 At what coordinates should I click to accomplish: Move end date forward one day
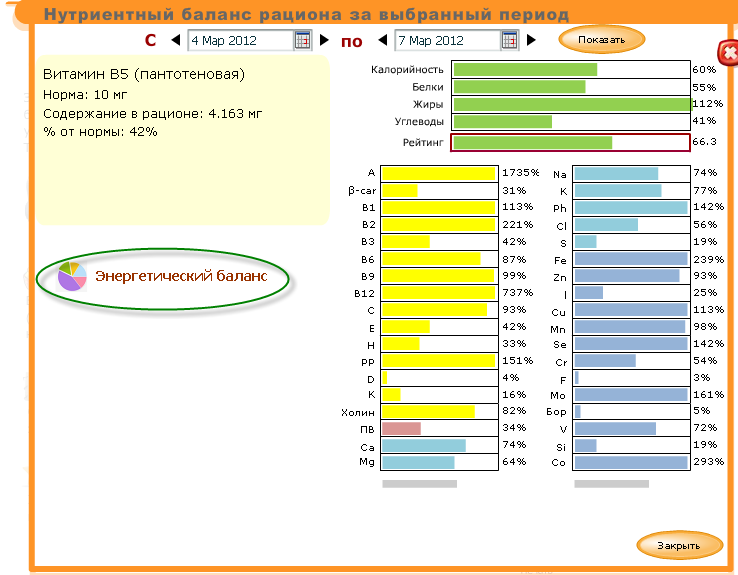[x=531, y=41]
